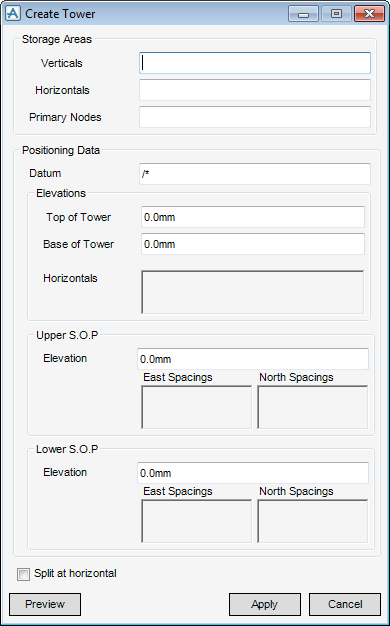Click the Elevations group label

pyautogui.click(x=61, y=193)
